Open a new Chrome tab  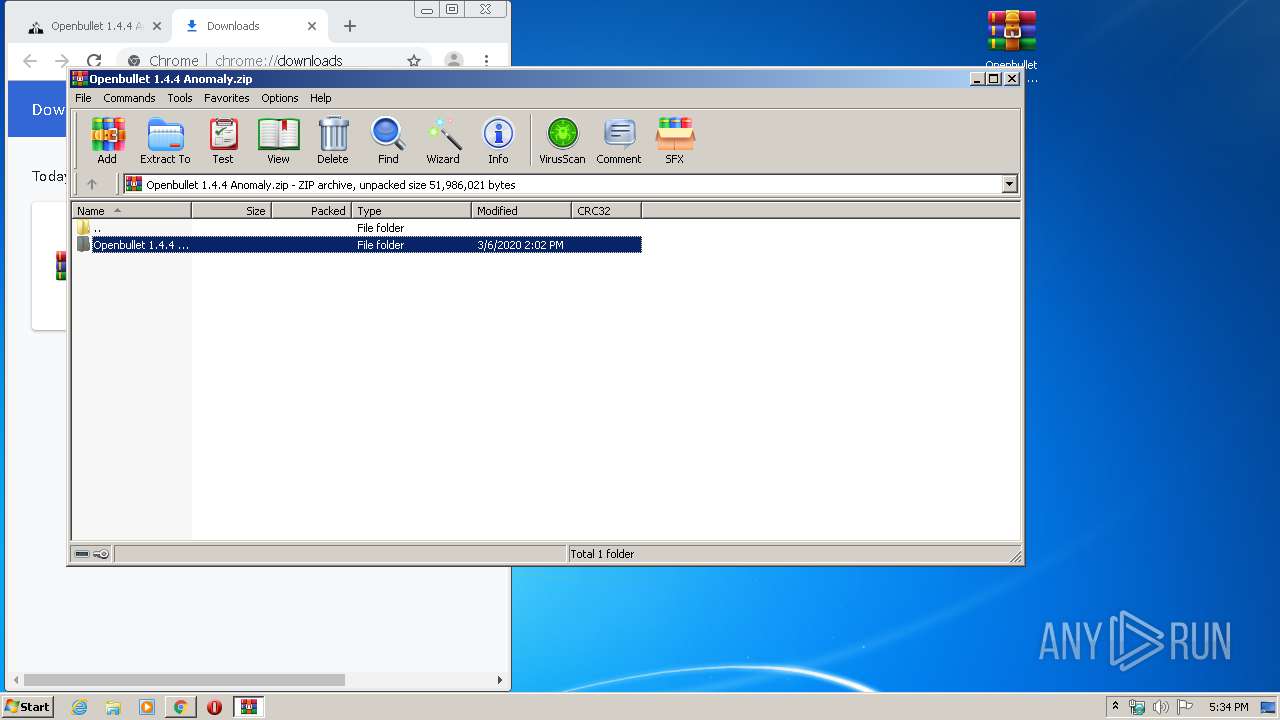click(350, 26)
